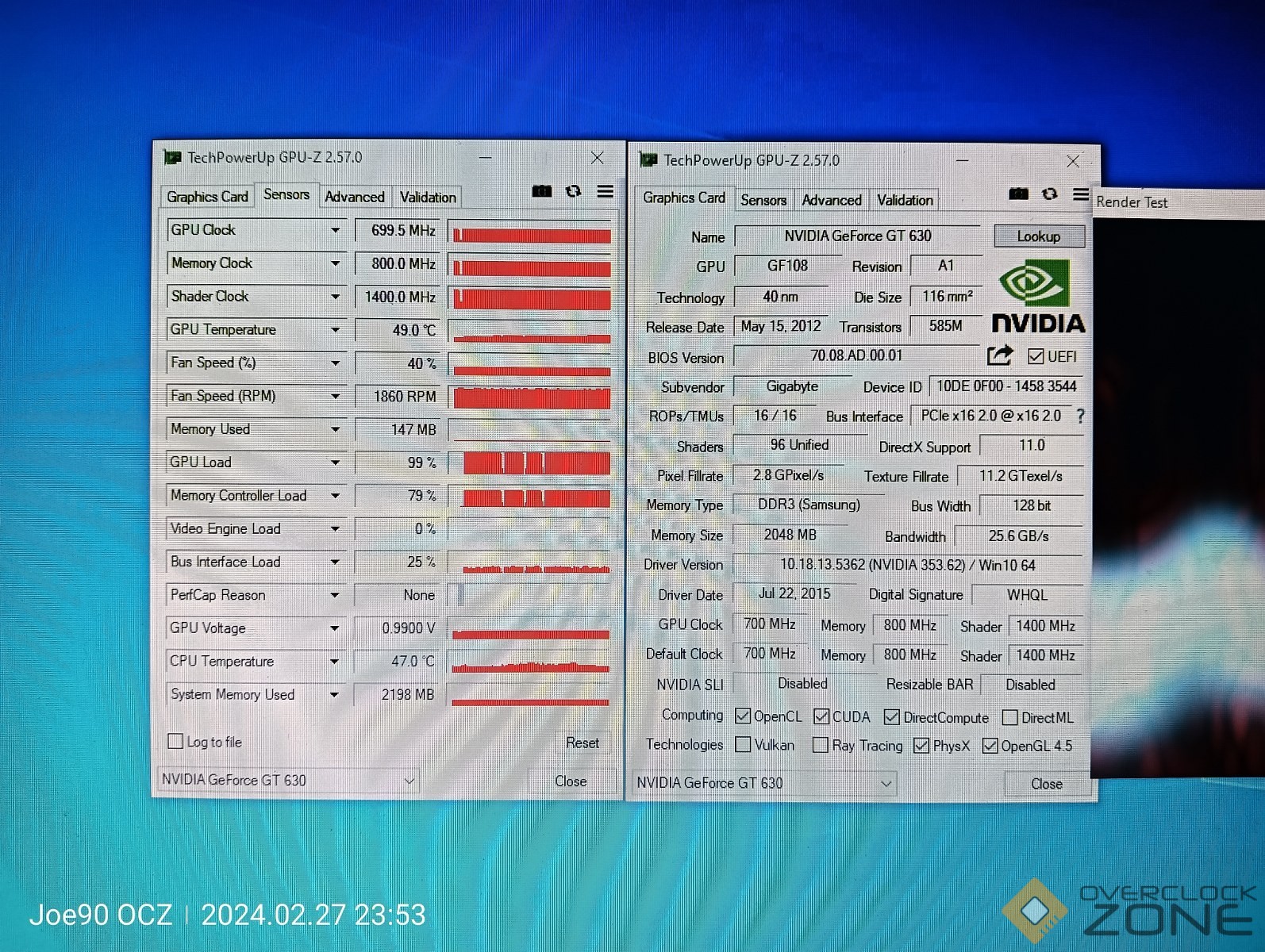This screenshot has width=1265, height=952.
Task: Click GPU-Z app icon in Graphics Card title bar
Action: pyautogui.click(x=648, y=160)
